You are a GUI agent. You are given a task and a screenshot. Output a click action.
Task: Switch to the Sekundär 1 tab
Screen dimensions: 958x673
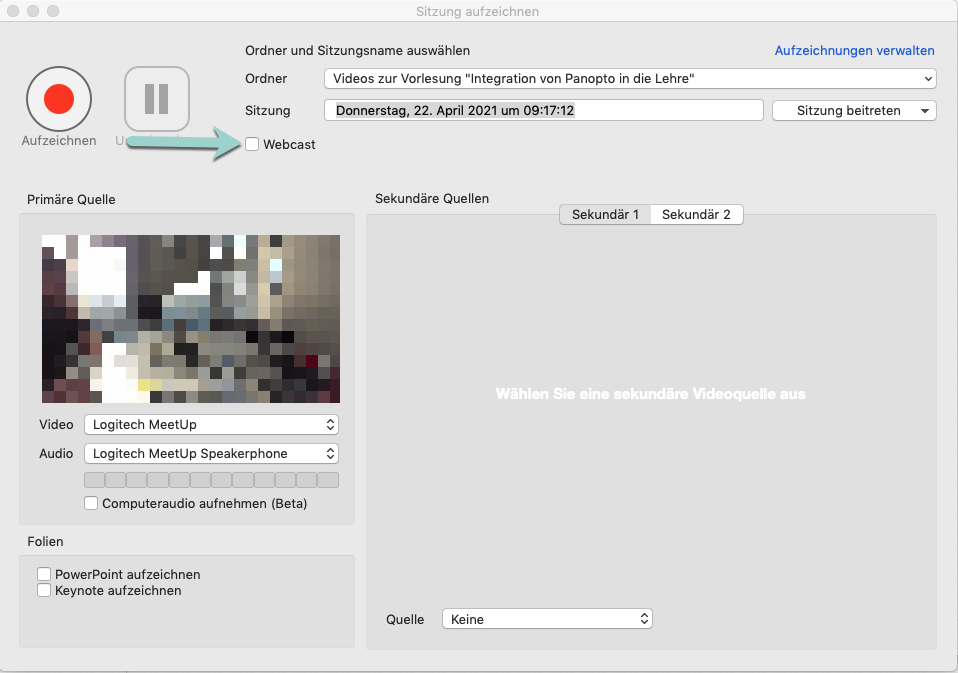605,215
